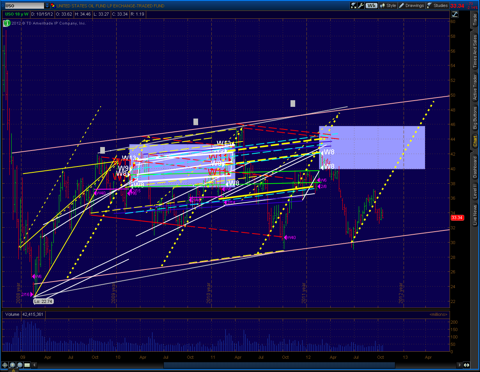Screen dimensions: 480x372
Task: Click the green info icon on chart
Action: click(7, 23)
